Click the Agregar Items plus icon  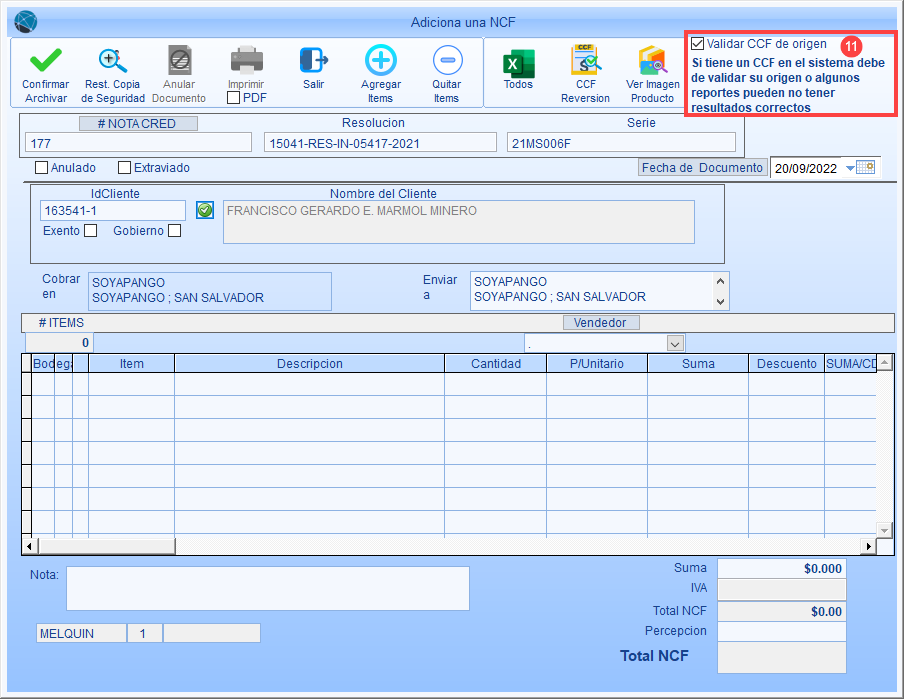click(381, 60)
